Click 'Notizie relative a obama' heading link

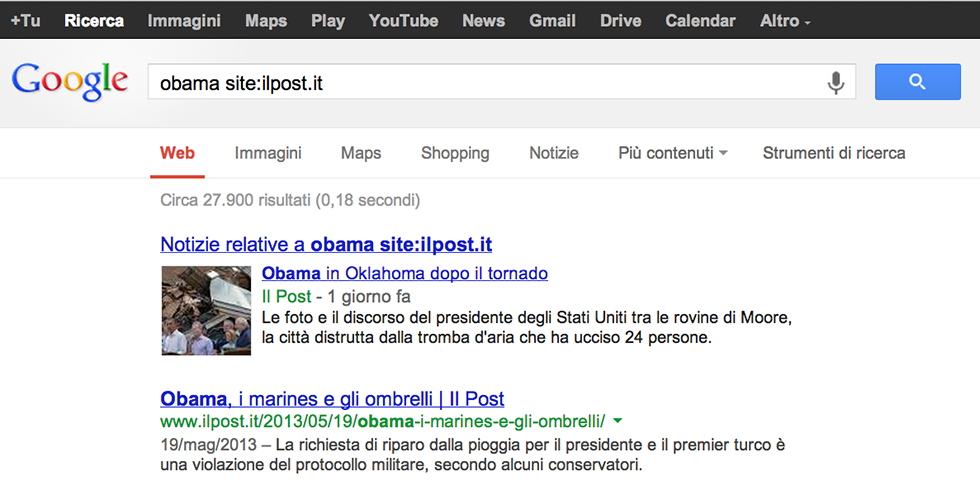coord(326,244)
